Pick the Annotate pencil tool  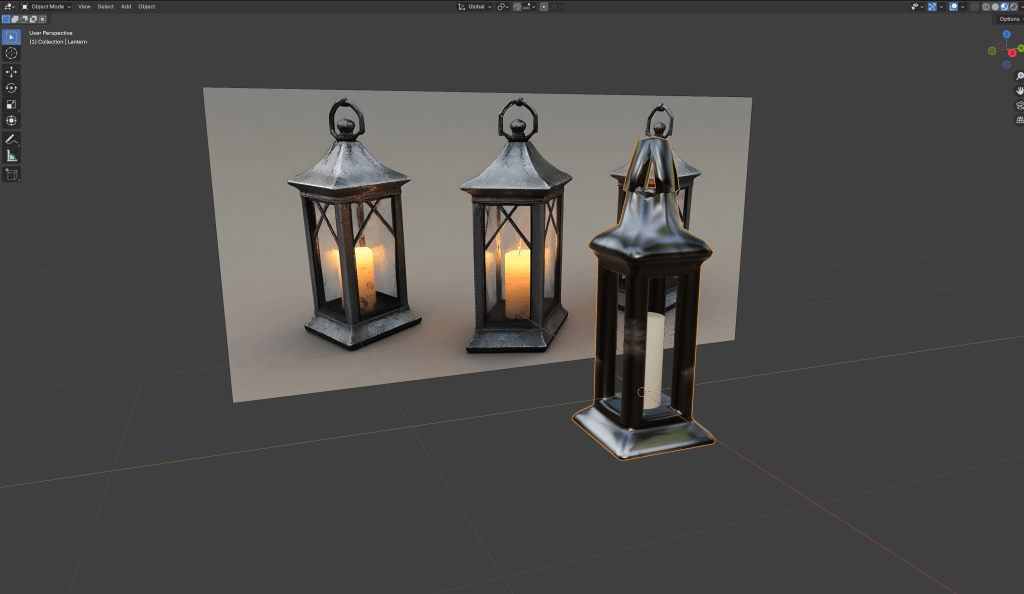click(x=11, y=139)
